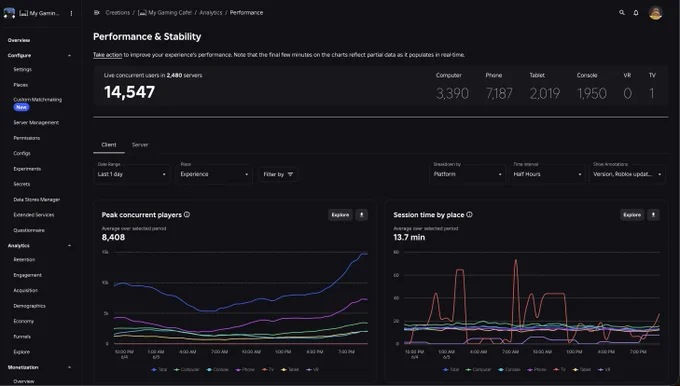
Task: Open the kebab menu beside My Gaming experience name
Action: point(72,13)
